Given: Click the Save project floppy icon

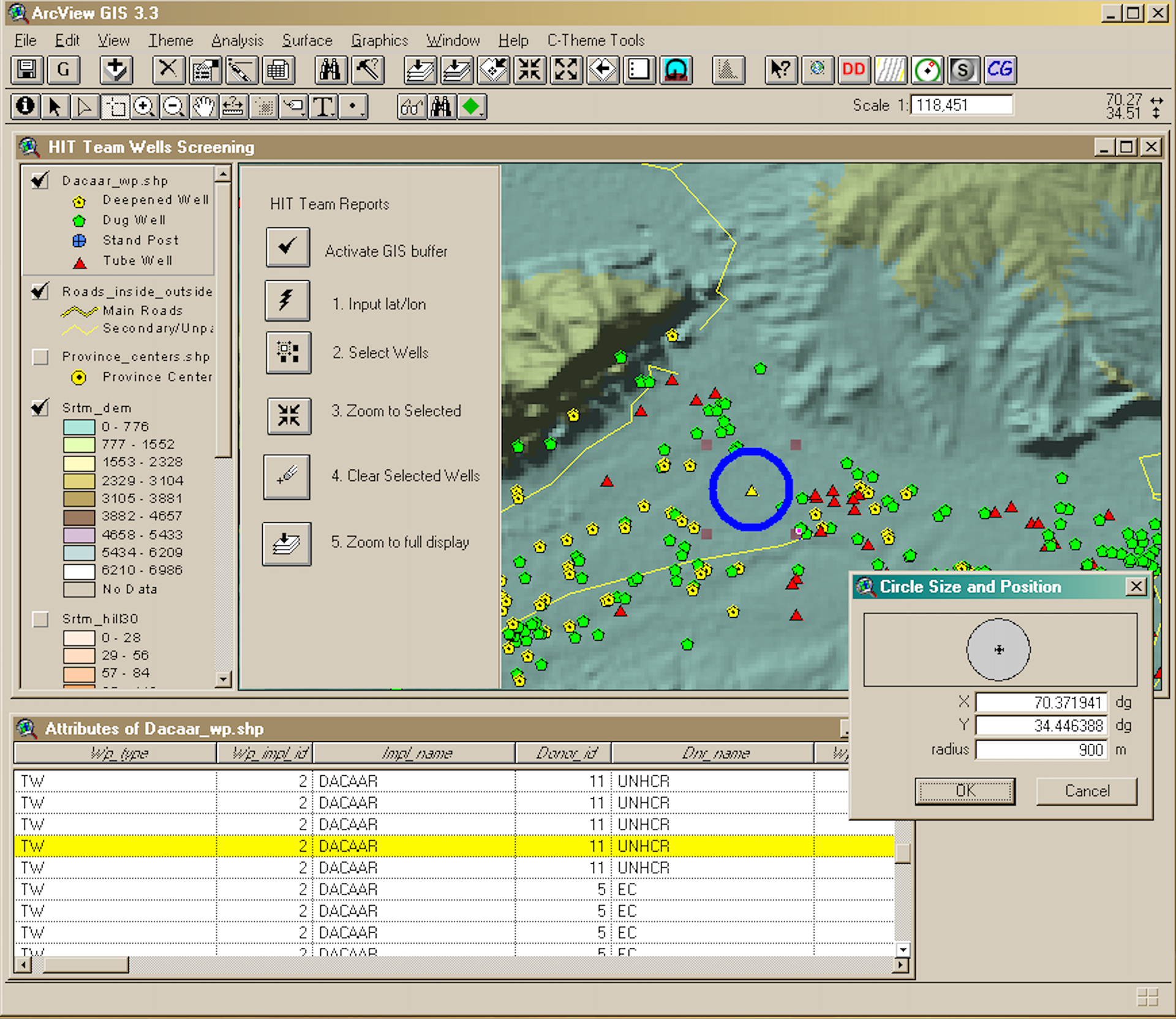Looking at the screenshot, I should click(27, 69).
